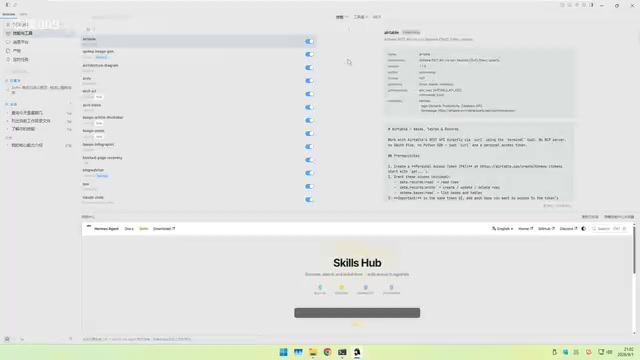Click the Skills Hub search bar
Image resolution: width=640 pixels, height=360 pixels.
(x=357, y=313)
